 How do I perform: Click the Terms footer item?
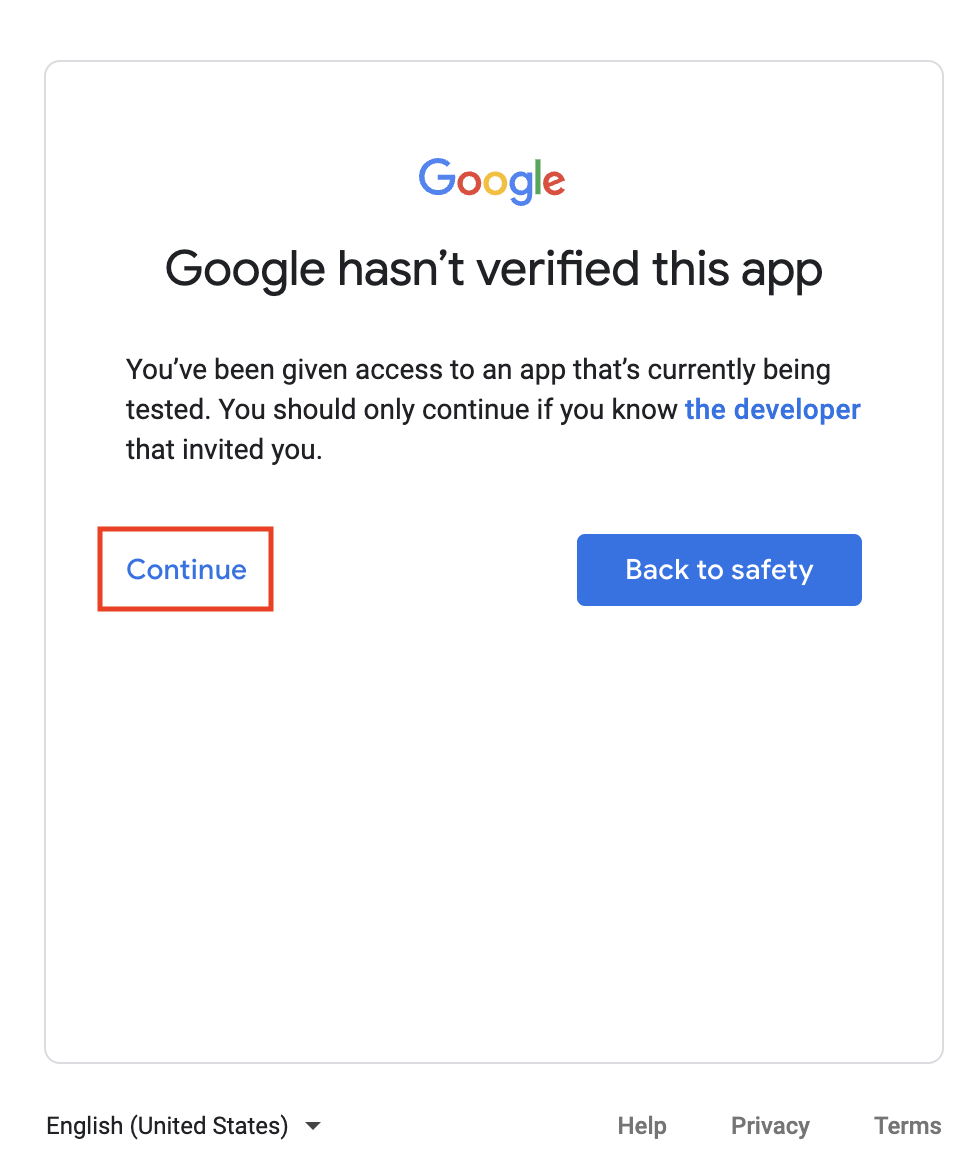pos(905,1126)
